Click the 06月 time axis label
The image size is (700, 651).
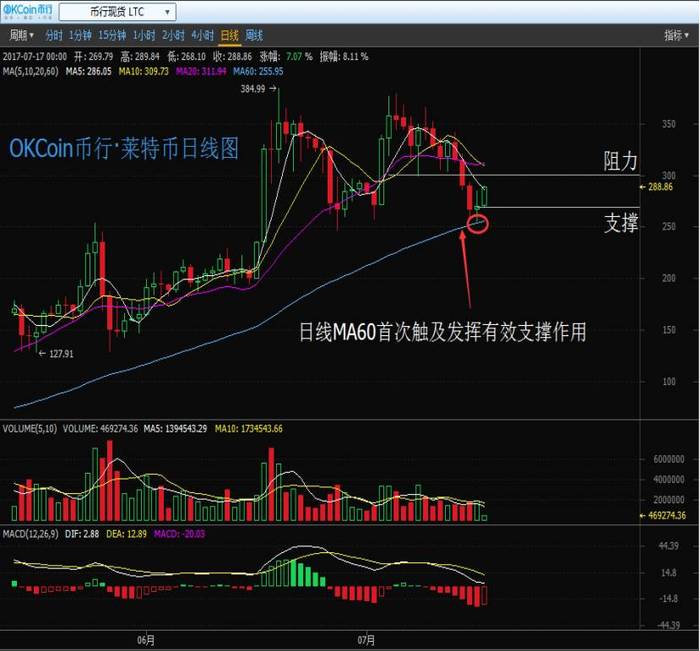tap(146, 640)
